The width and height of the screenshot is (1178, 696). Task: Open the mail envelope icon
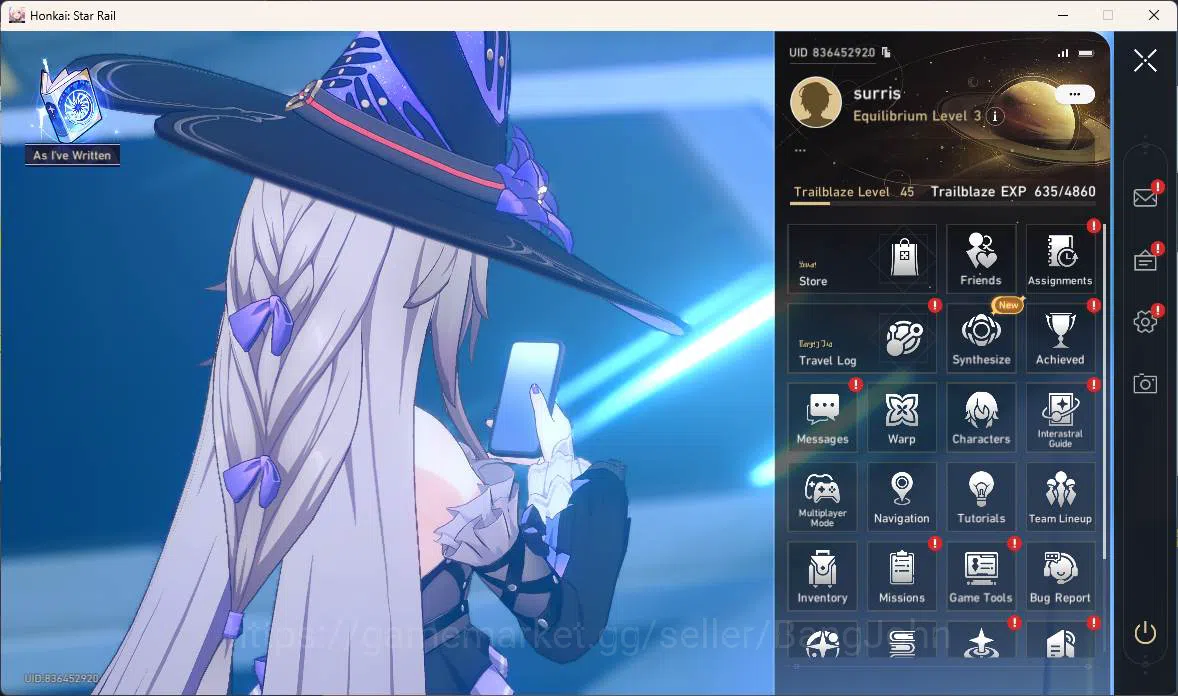[1145, 198]
